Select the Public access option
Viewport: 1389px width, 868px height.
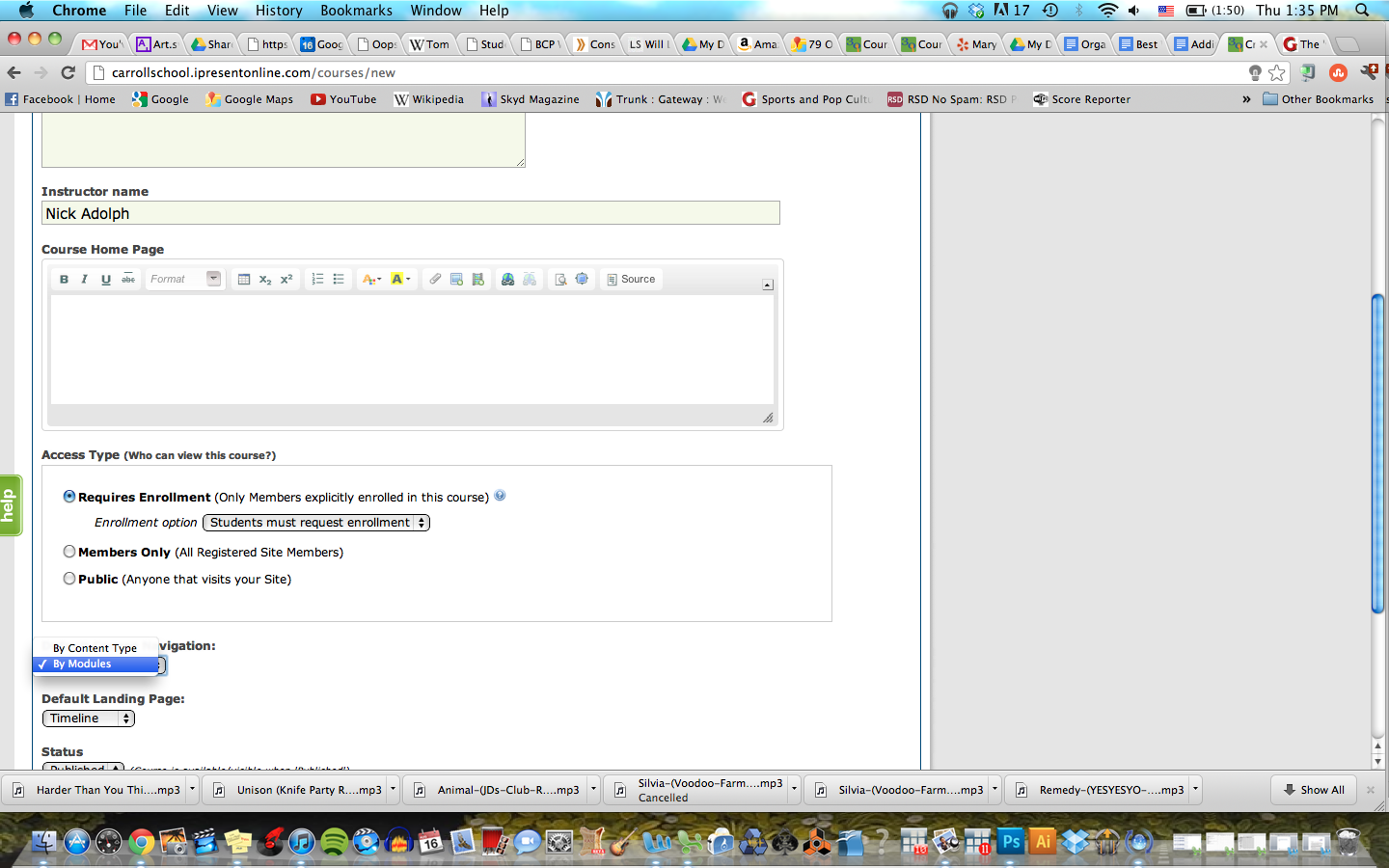(69, 578)
